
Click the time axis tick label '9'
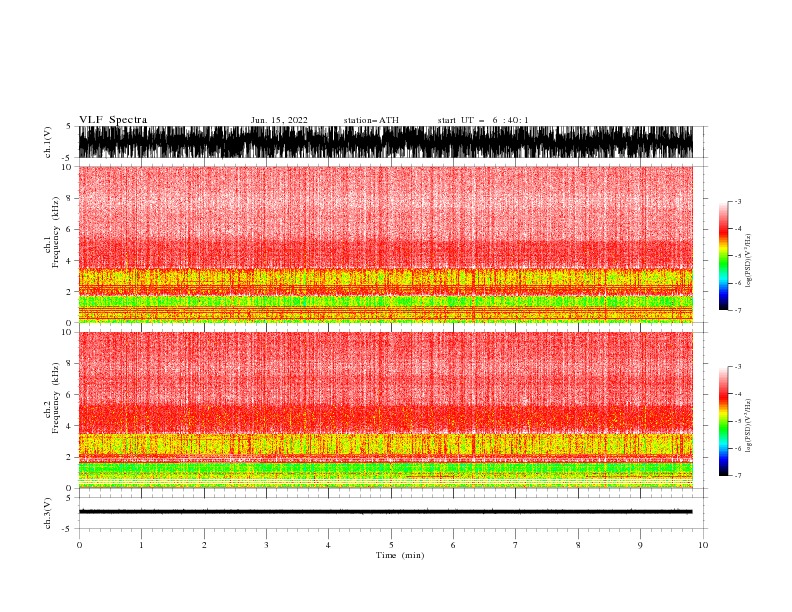pos(640,545)
